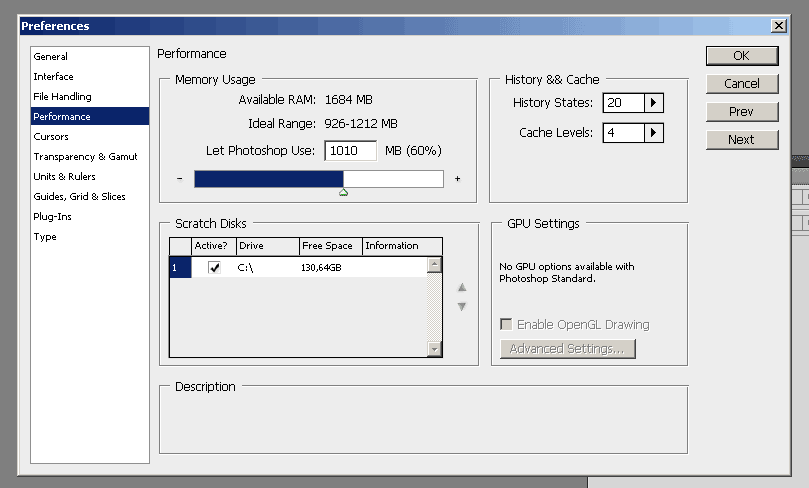Viewport: 809px width, 488px height.
Task: Toggle the C:\ scratch disk active checkbox
Action: click(x=214, y=268)
